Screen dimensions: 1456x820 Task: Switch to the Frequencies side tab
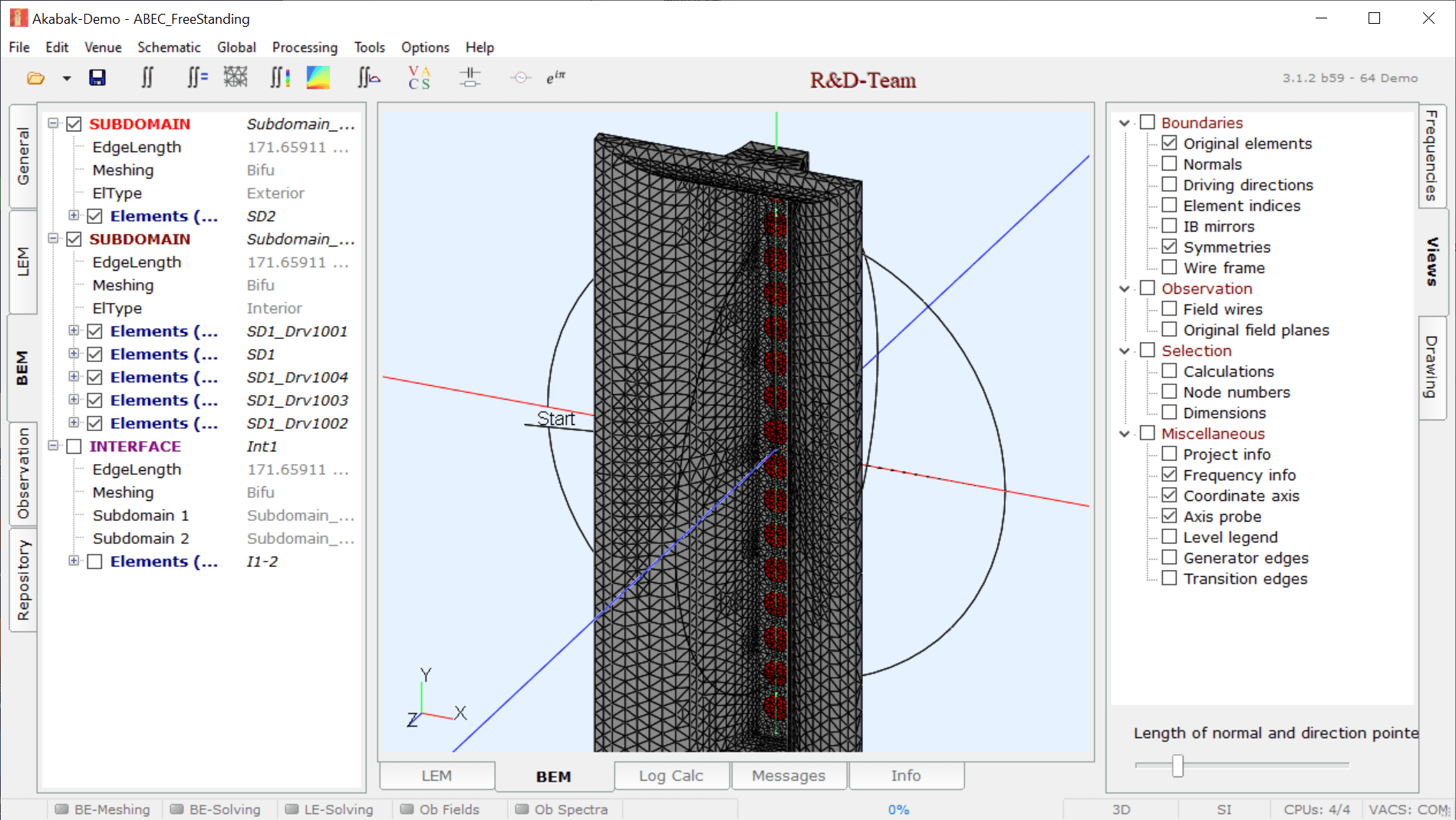1431,155
